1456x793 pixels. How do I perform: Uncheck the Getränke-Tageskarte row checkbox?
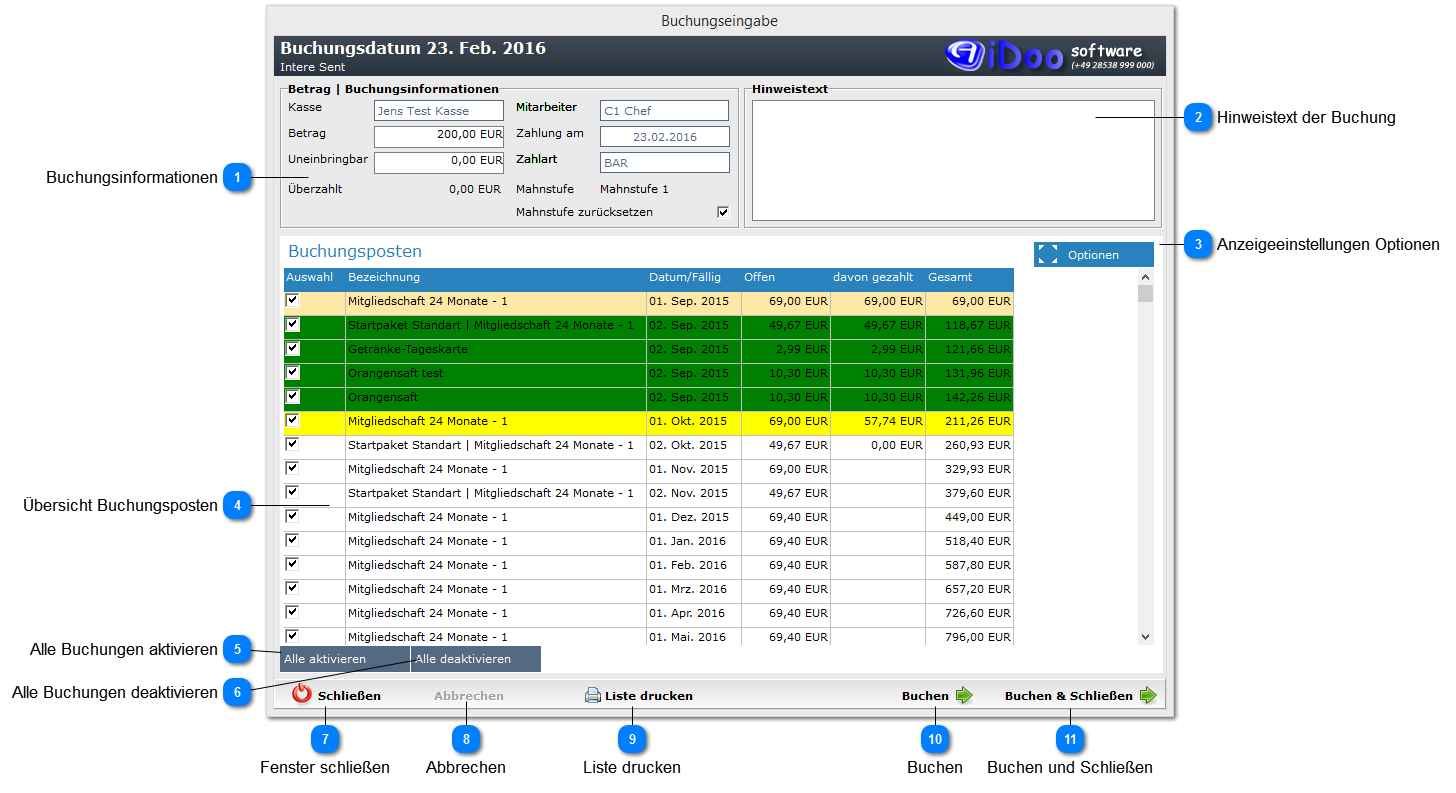[x=292, y=348]
